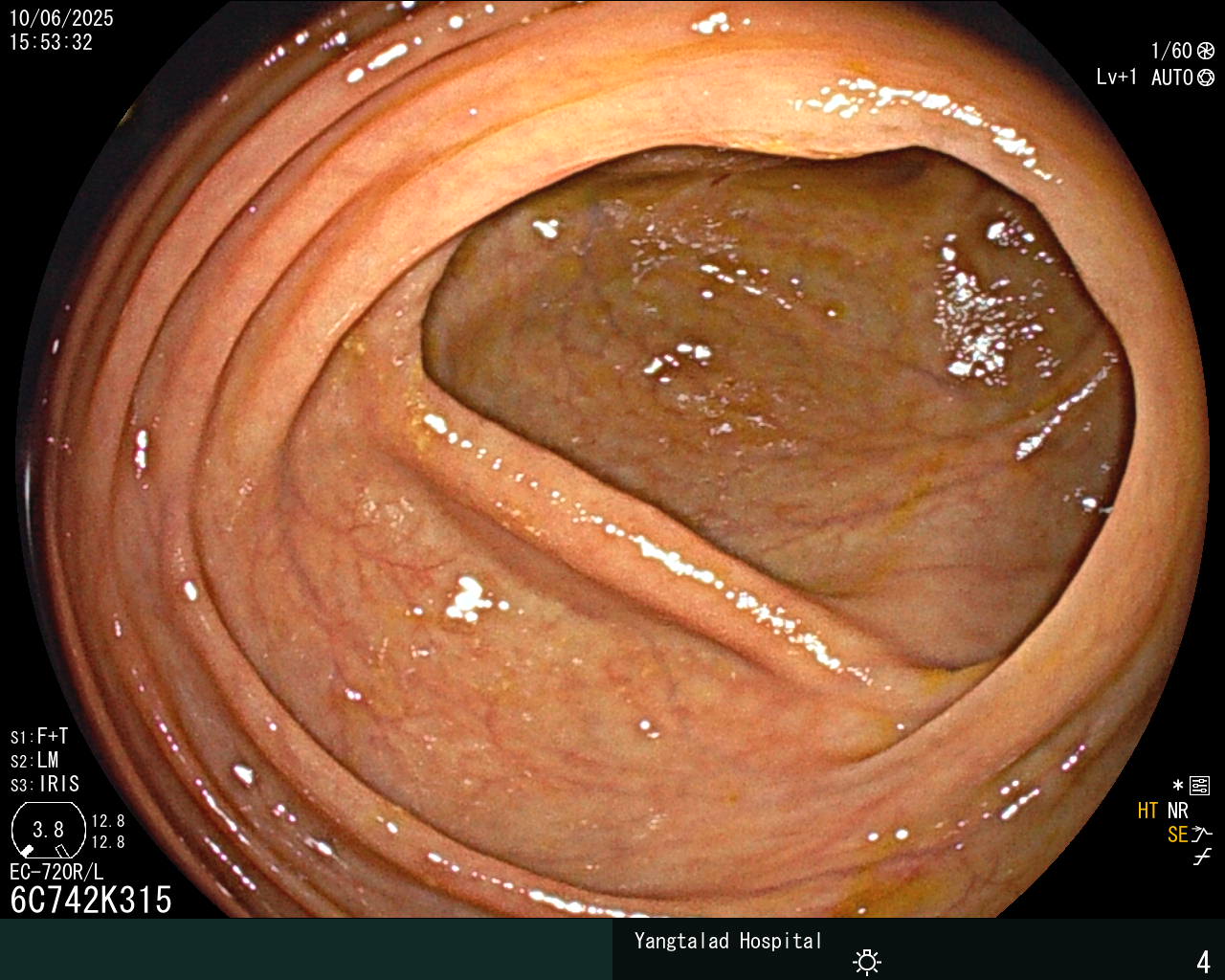This screenshot has width=1225, height=980.
Task: Click the NR noise reduction label
Action: pyautogui.click(x=1178, y=811)
